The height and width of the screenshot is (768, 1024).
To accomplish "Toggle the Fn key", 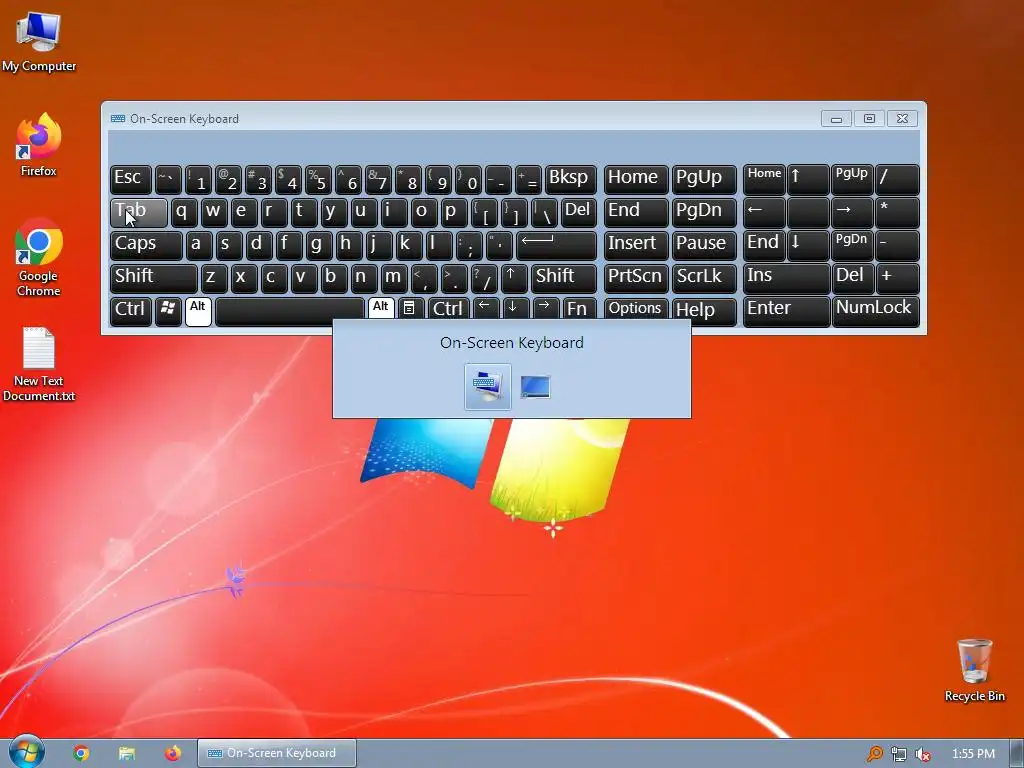I will tap(579, 310).
